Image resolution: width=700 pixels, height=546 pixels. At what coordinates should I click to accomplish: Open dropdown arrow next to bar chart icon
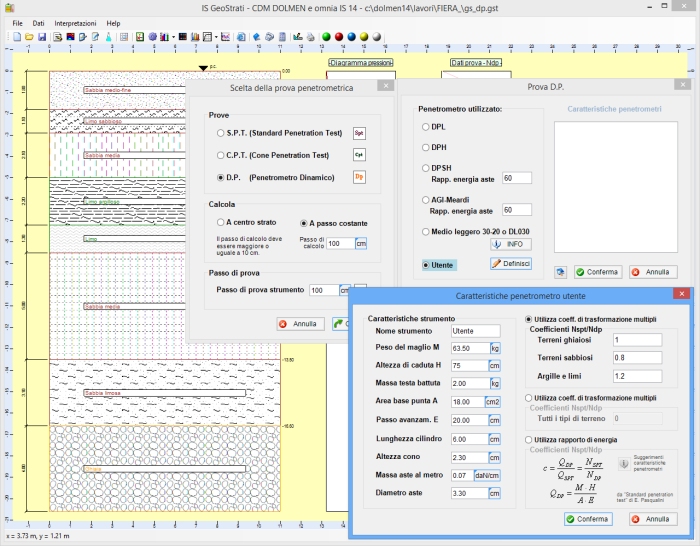click(x=174, y=37)
